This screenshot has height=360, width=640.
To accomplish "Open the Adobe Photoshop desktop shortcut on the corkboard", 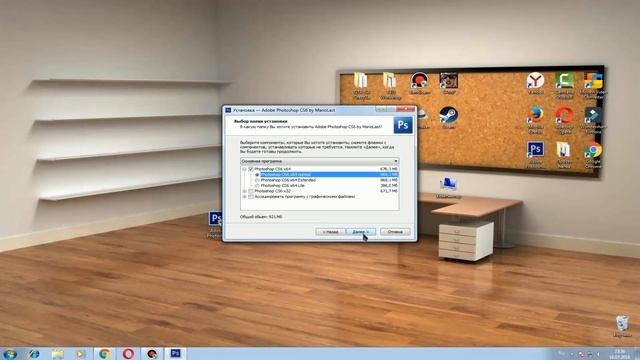I will (x=535, y=155).
